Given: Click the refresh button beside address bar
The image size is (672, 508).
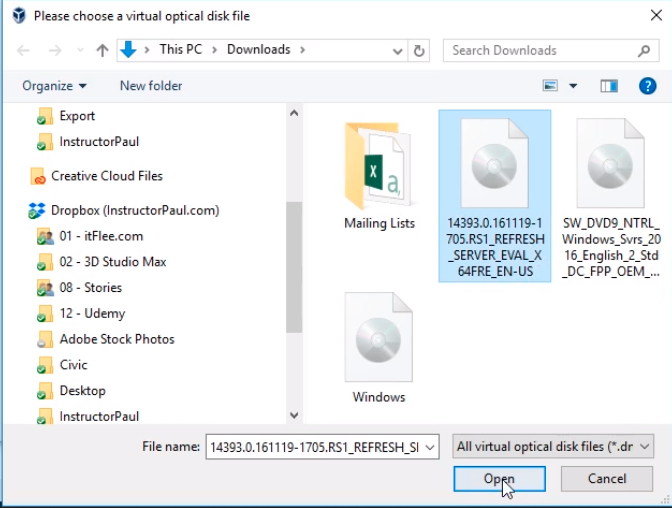Looking at the screenshot, I should click(420, 50).
